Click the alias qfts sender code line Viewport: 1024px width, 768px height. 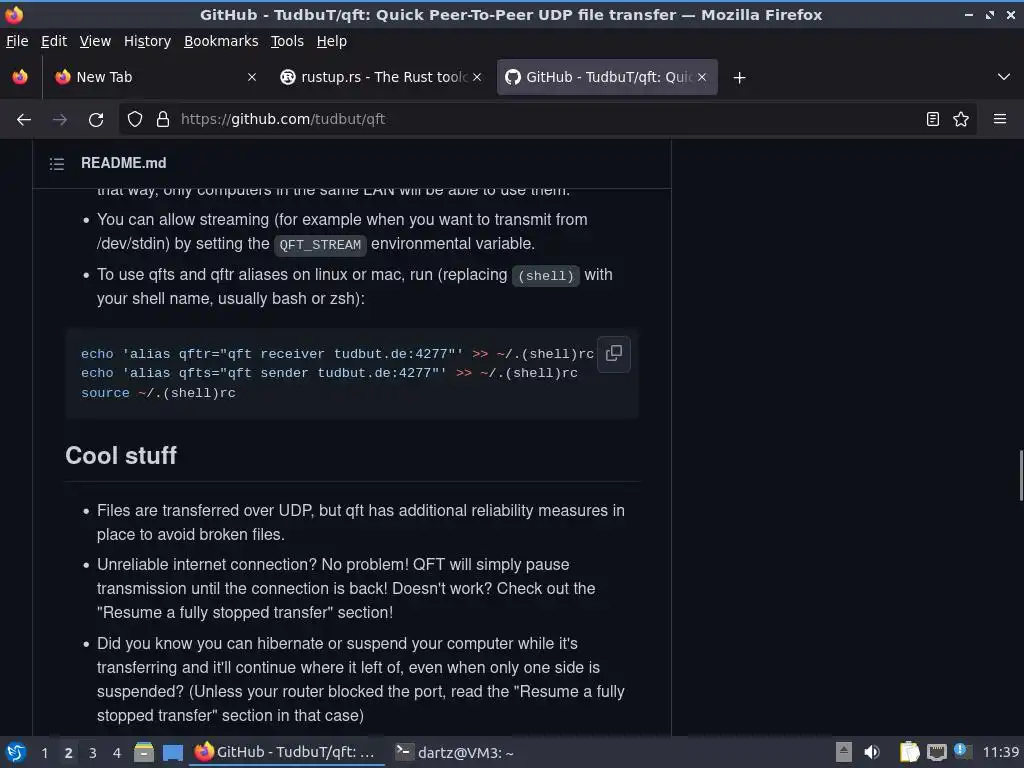pos(329,373)
